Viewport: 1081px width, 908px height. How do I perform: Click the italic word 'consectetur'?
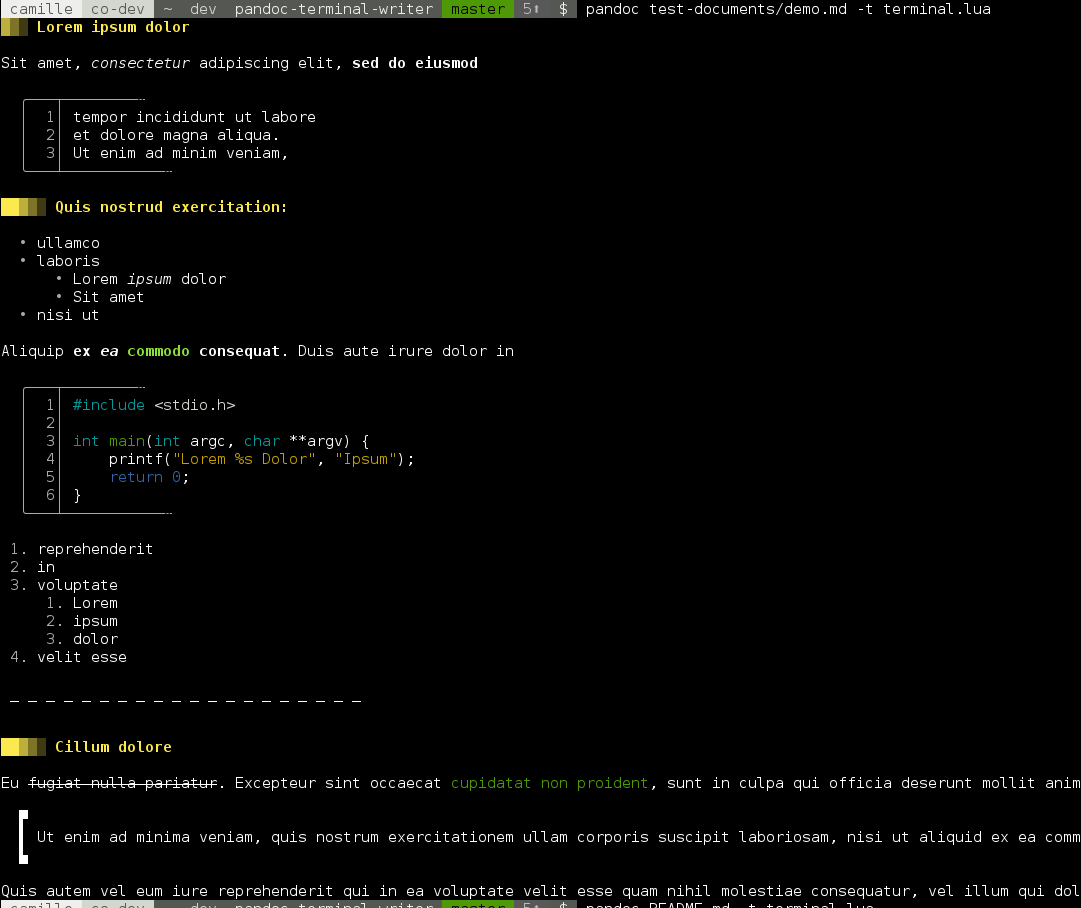tap(140, 63)
